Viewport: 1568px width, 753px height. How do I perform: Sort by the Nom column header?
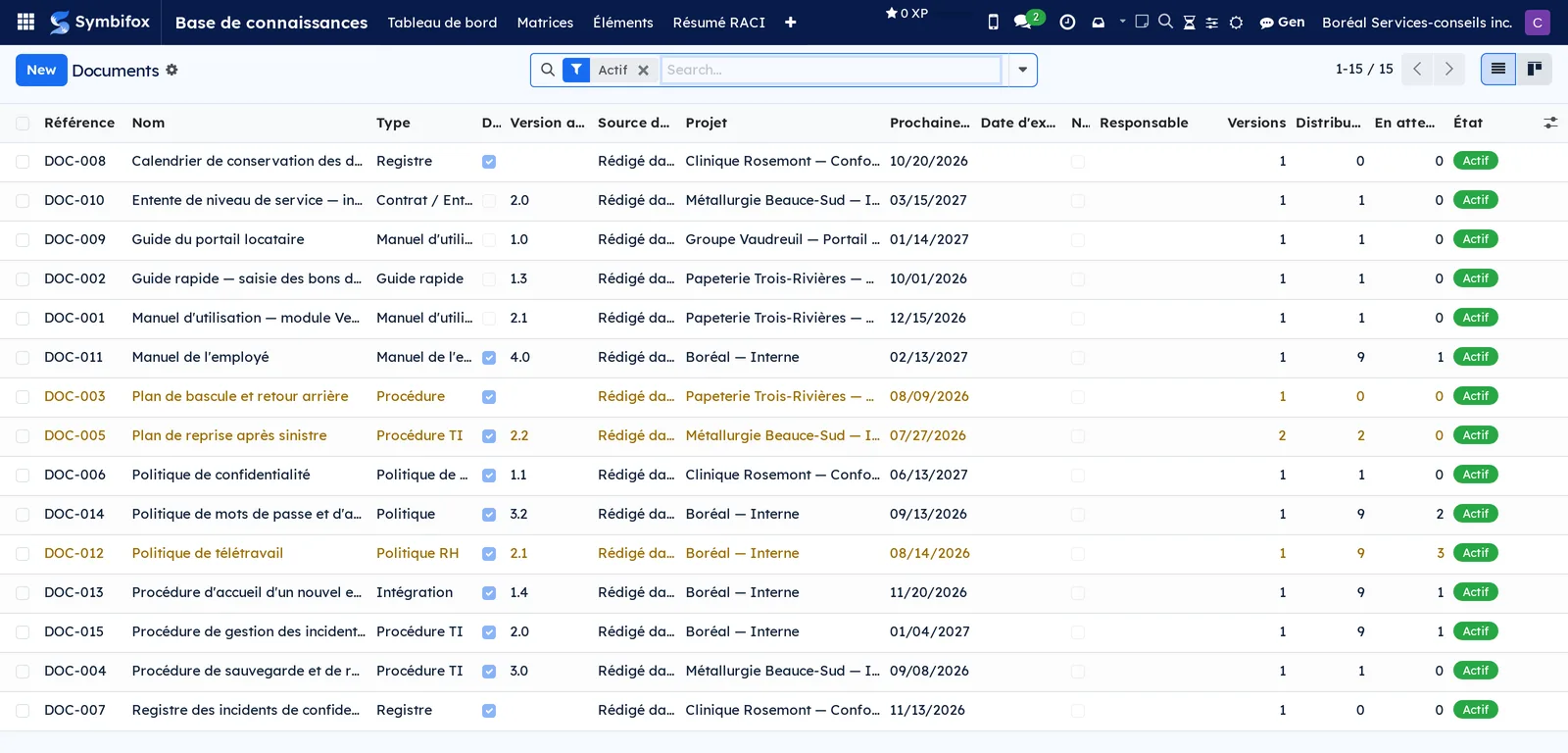click(148, 123)
